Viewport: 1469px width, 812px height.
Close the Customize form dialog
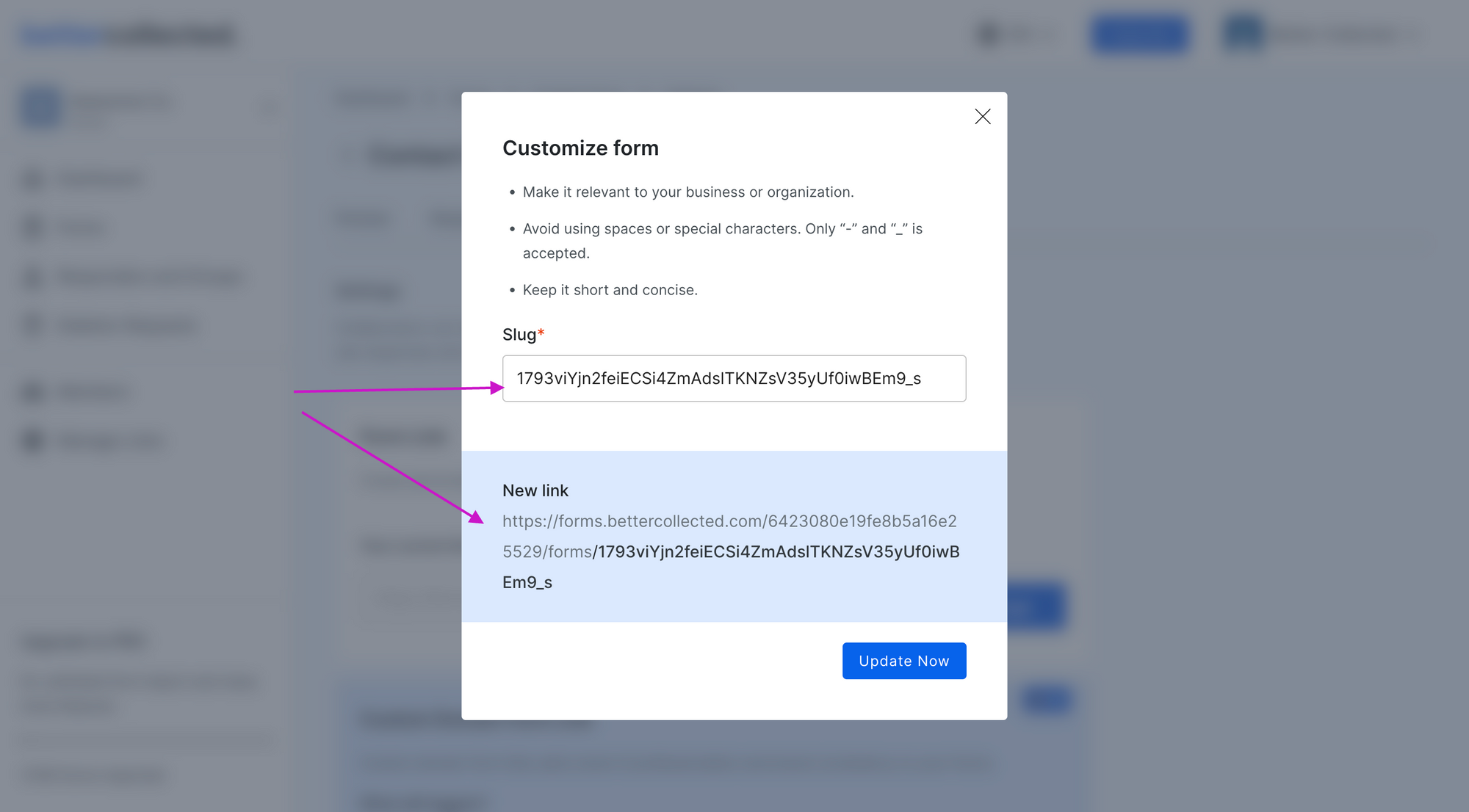(982, 116)
